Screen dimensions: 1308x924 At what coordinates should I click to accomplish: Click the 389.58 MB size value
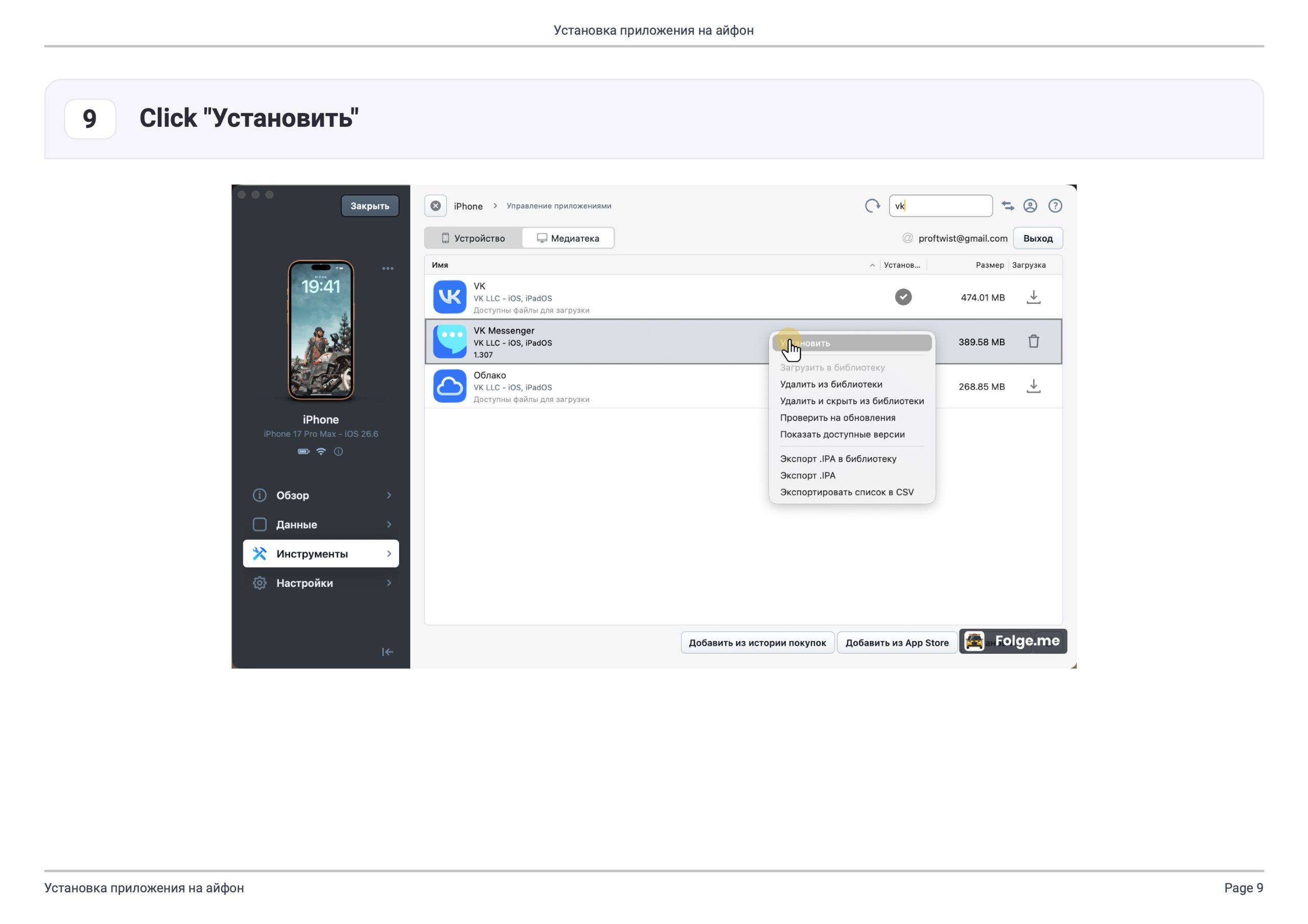(x=982, y=342)
